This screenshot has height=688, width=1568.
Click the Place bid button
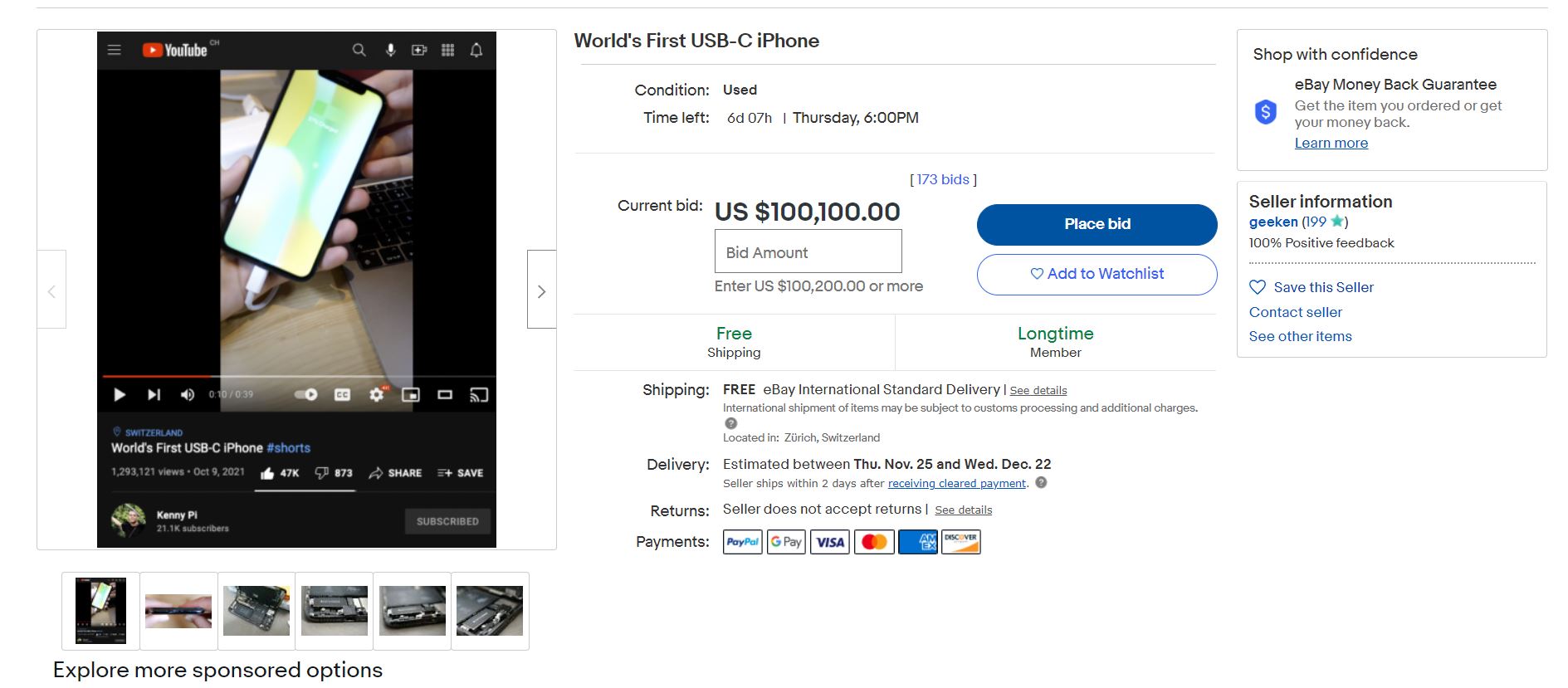tap(1097, 224)
